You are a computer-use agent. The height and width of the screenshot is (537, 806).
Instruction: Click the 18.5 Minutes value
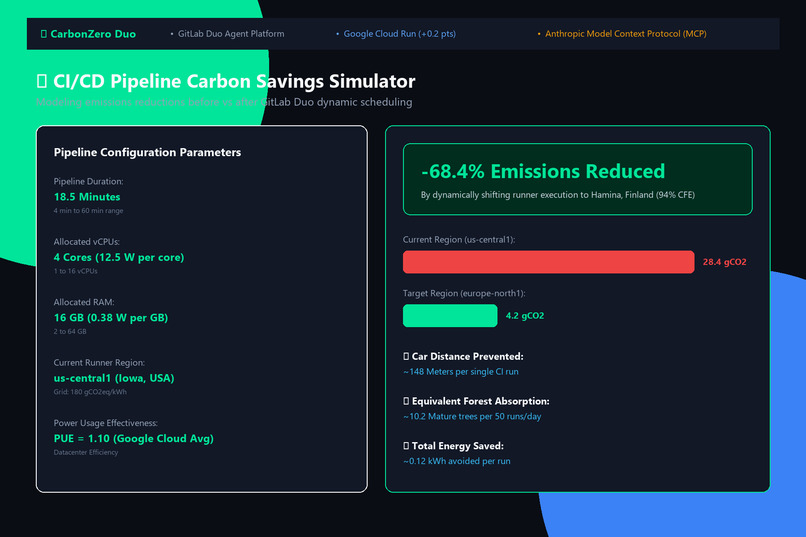[87, 197]
